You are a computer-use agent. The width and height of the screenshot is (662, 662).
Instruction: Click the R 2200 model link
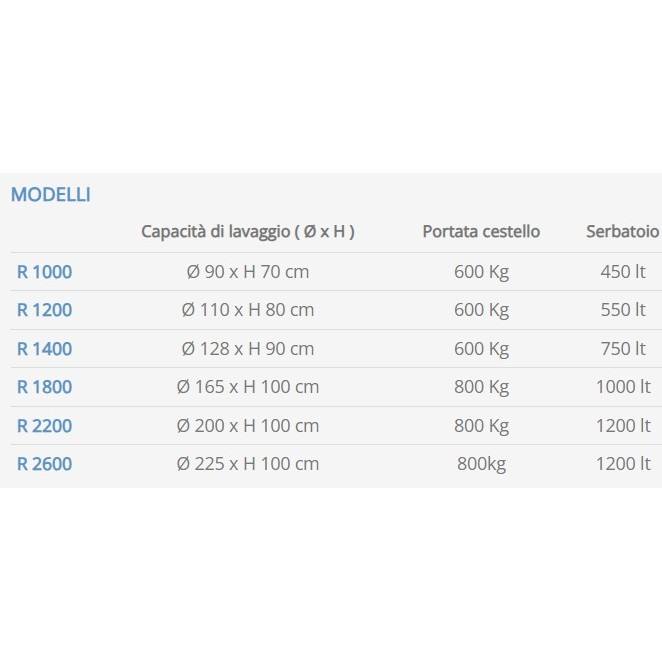click(x=44, y=426)
